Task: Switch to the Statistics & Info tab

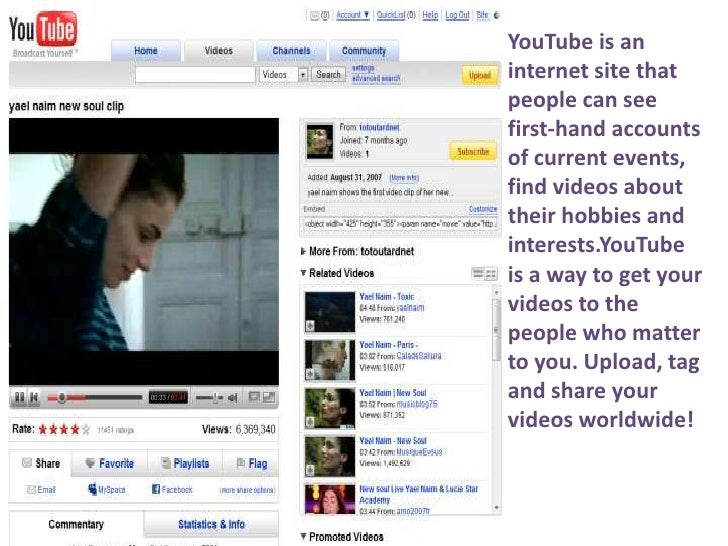Action: [x=211, y=524]
